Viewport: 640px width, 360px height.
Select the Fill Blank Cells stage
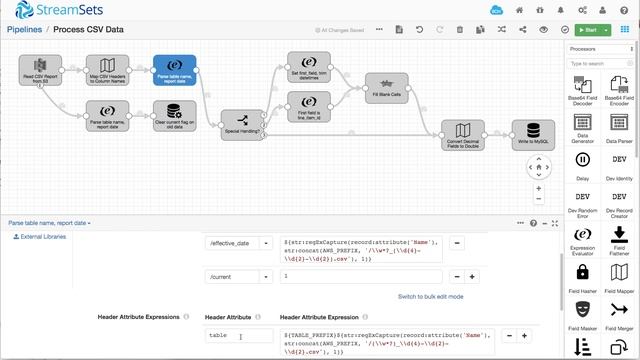[x=387, y=88]
